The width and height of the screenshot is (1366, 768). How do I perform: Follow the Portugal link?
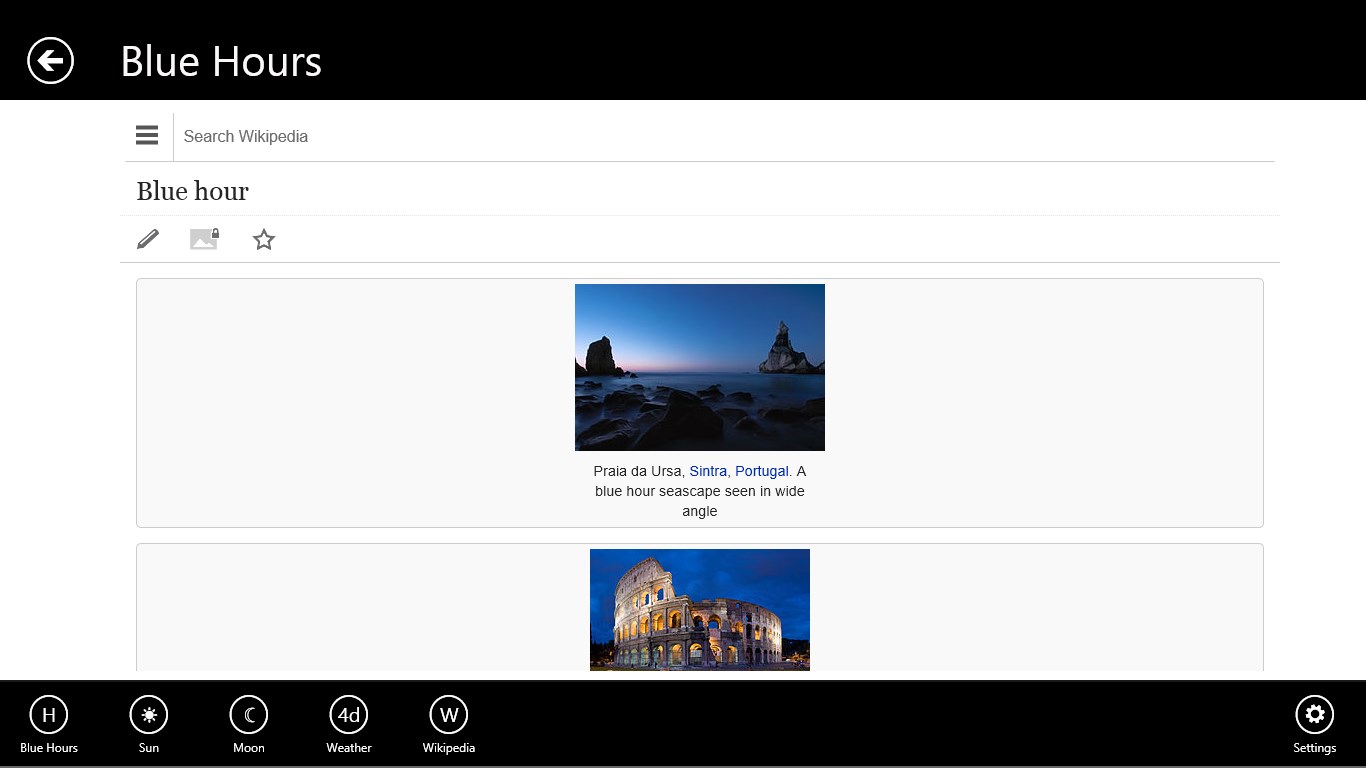click(x=761, y=471)
